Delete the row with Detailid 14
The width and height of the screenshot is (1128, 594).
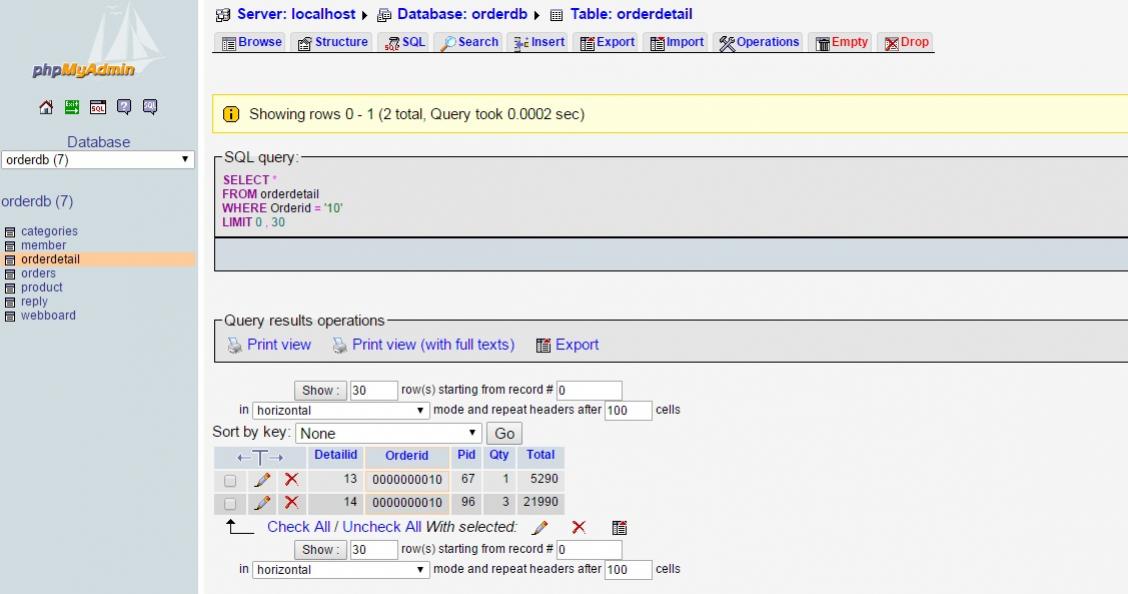[291, 503]
